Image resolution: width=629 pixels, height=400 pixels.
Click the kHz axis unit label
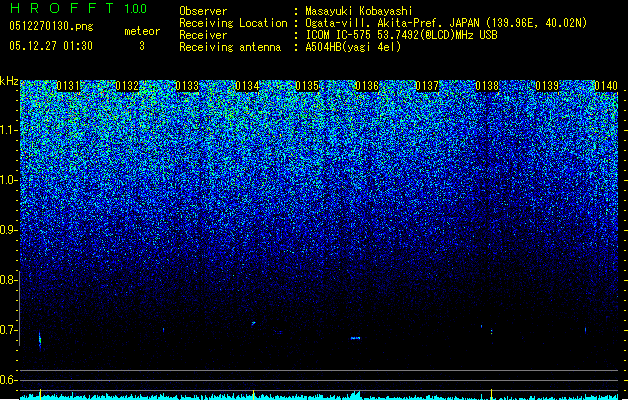click(9, 81)
